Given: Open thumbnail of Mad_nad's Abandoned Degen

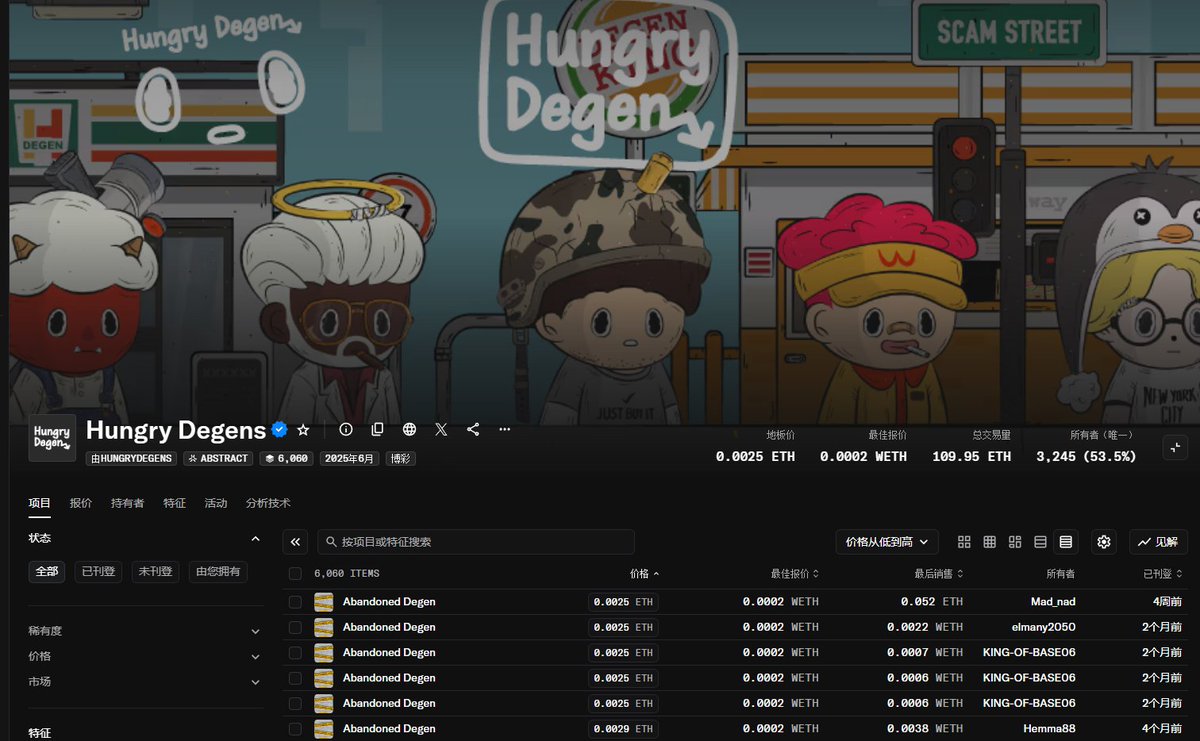Looking at the screenshot, I should click(323, 602).
